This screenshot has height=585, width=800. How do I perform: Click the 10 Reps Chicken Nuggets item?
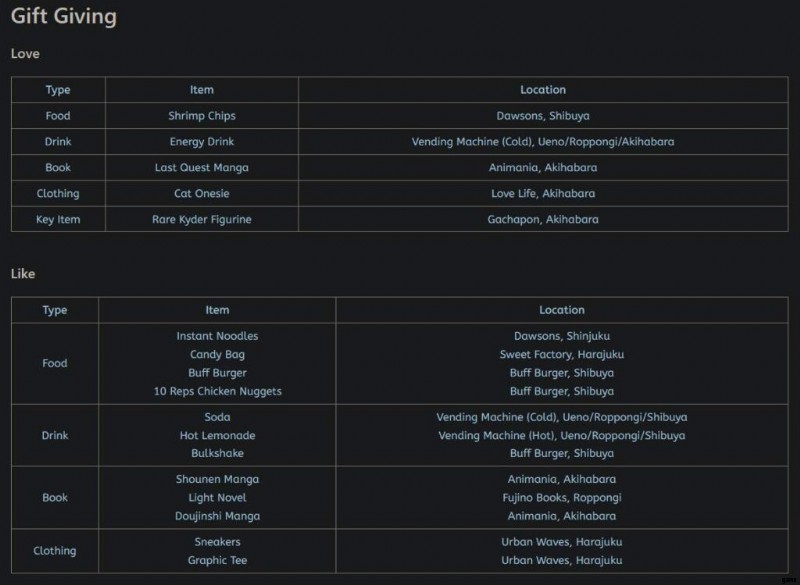coord(217,391)
